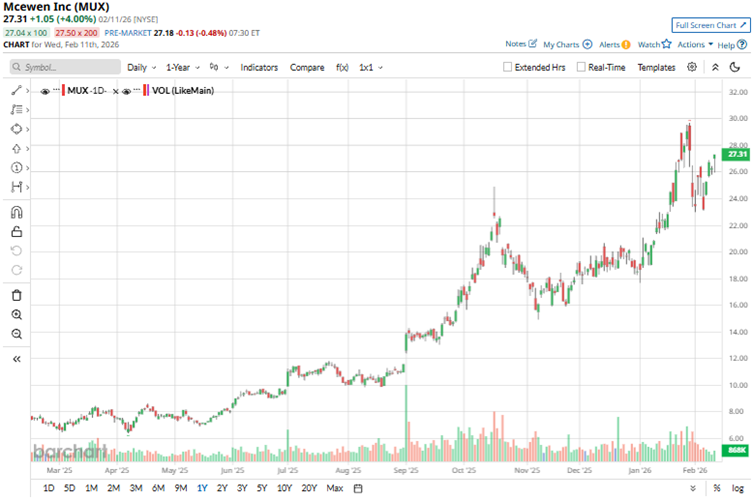Select the 1Y range tab

(x=202, y=488)
